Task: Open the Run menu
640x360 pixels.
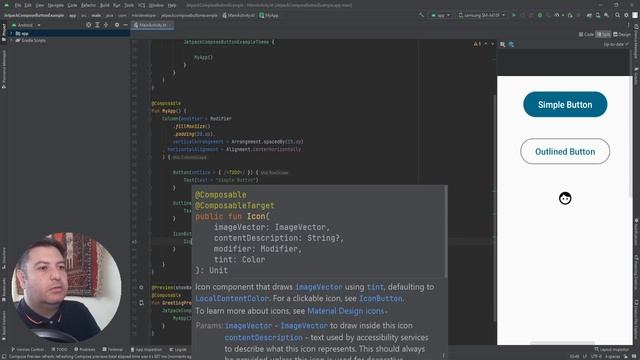Action: [x=116, y=5]
